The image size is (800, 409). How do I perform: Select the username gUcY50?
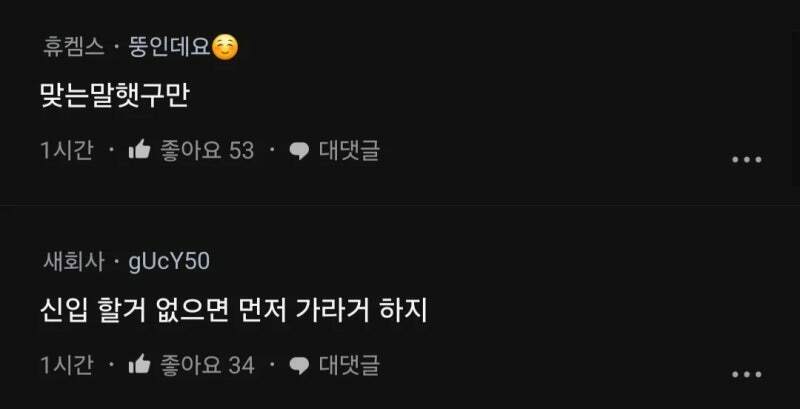tap(169, 262)
